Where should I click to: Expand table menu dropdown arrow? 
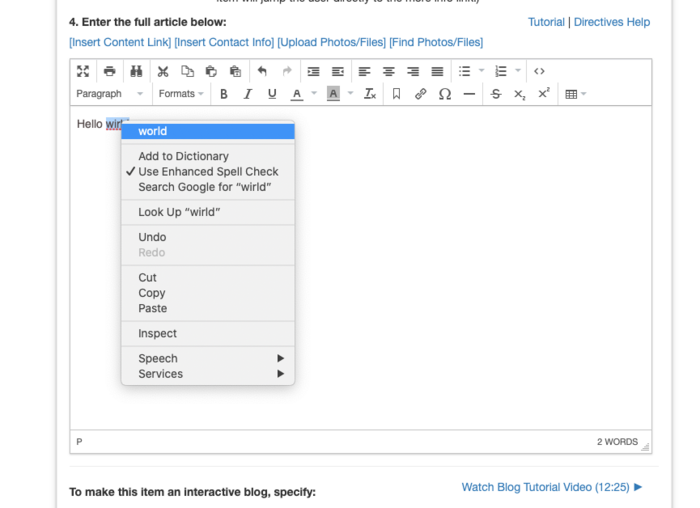584,94
